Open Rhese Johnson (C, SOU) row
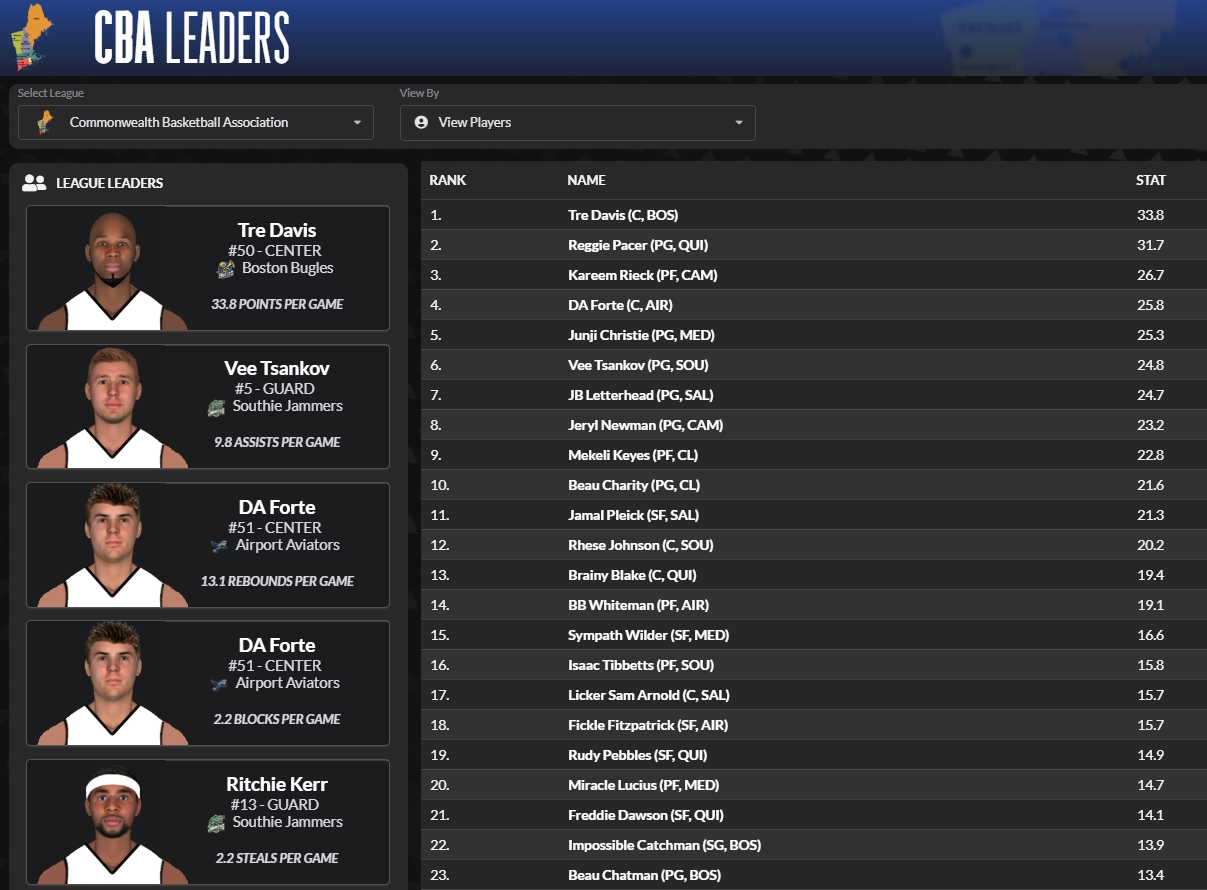1207x890 pixels. pos(814,545)
